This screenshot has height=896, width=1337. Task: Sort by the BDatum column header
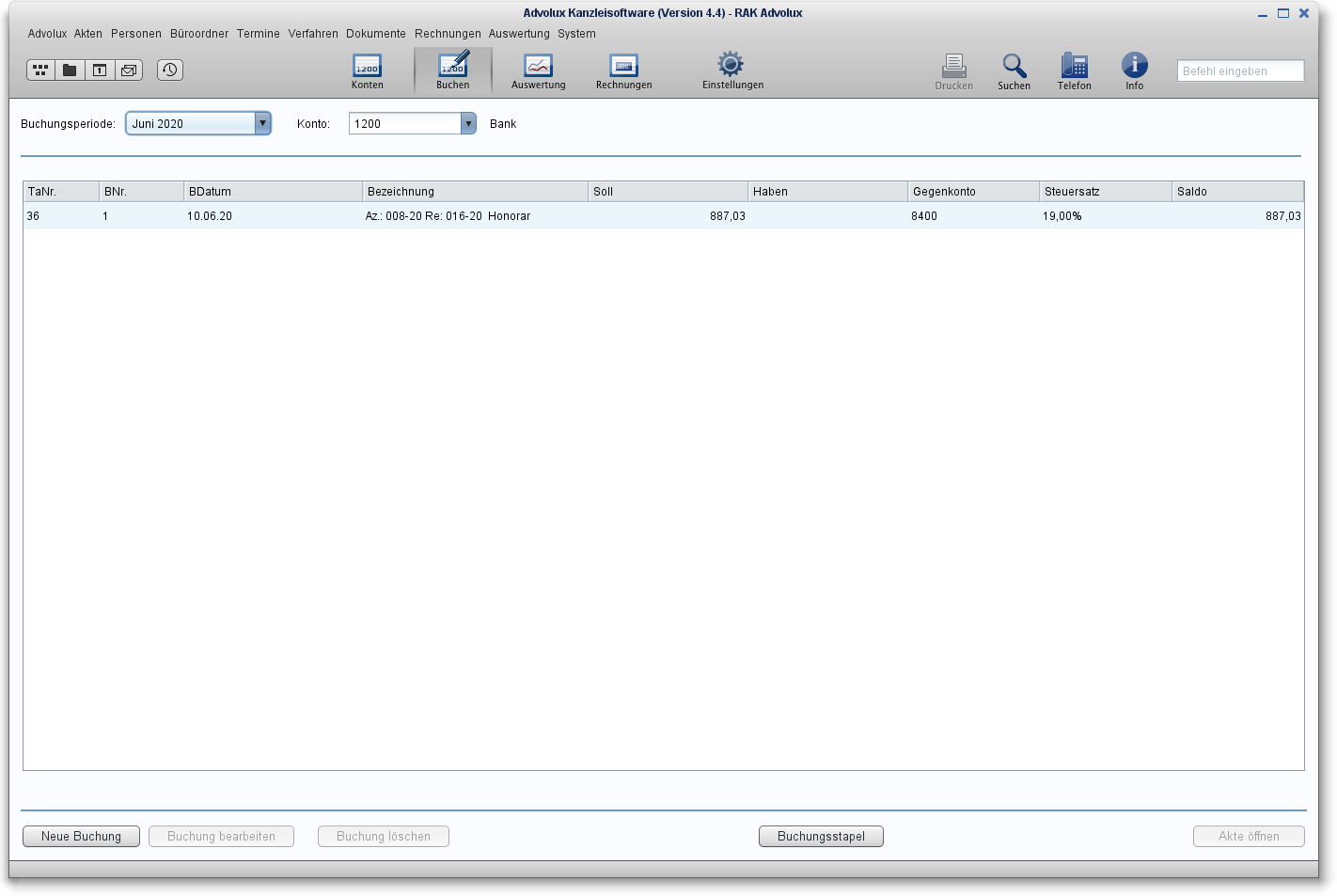(273, 191)
